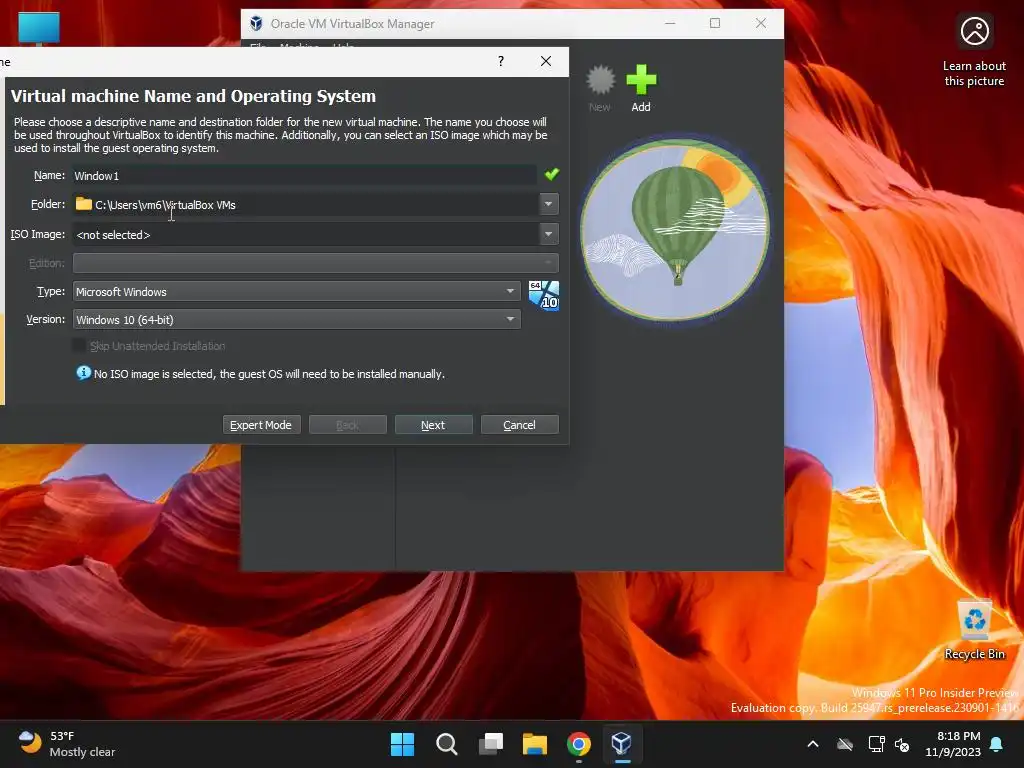
Task: Click the Next button
Action: coord(433,424)
